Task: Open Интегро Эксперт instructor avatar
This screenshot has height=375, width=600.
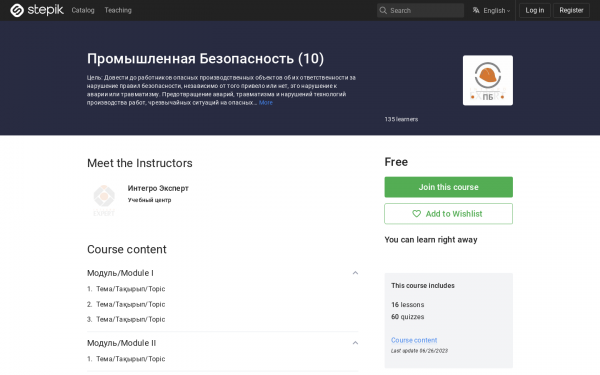Action: [104, 200]
